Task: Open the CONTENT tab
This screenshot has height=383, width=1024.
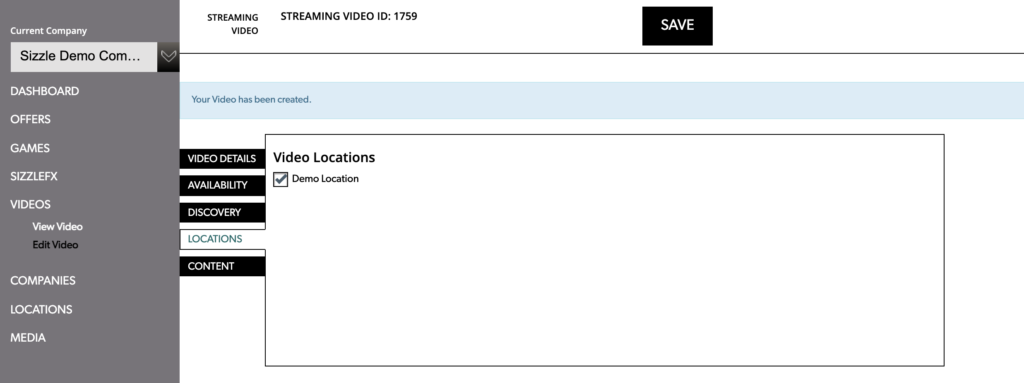Action: (x=222, y=266)
